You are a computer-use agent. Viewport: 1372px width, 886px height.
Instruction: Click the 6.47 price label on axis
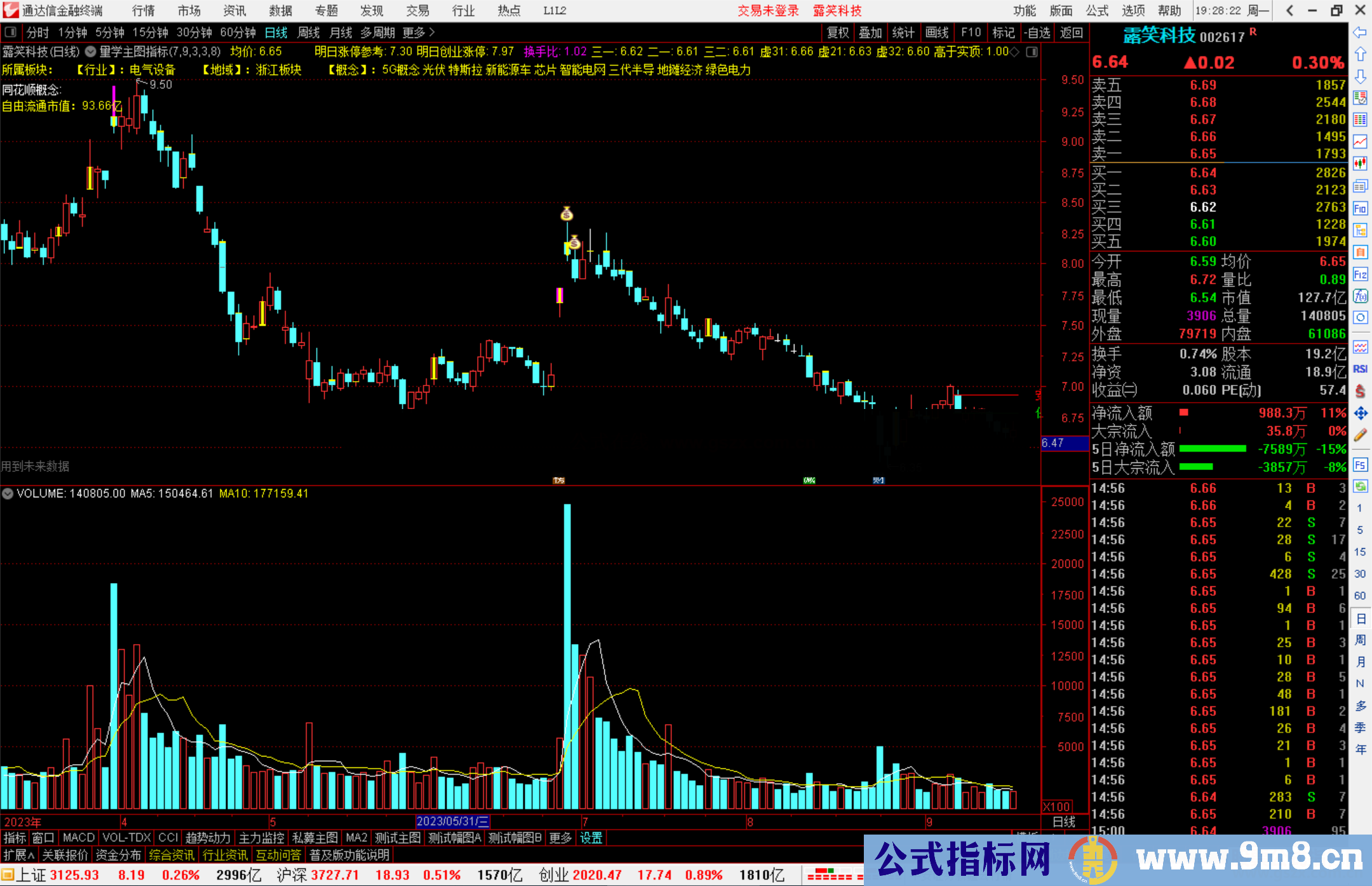1064,443
